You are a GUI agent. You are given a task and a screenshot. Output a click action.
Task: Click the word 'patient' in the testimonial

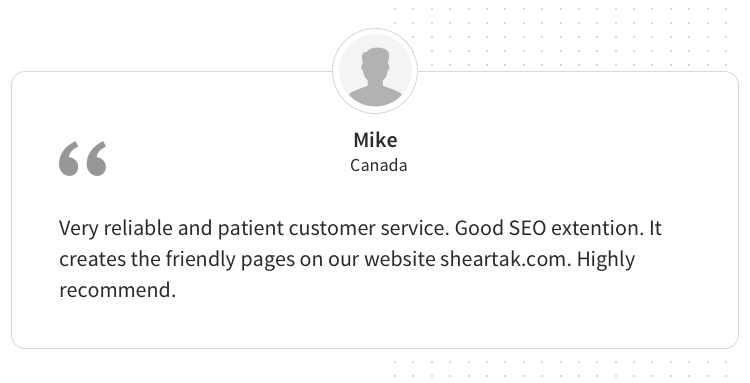[251, 229]
